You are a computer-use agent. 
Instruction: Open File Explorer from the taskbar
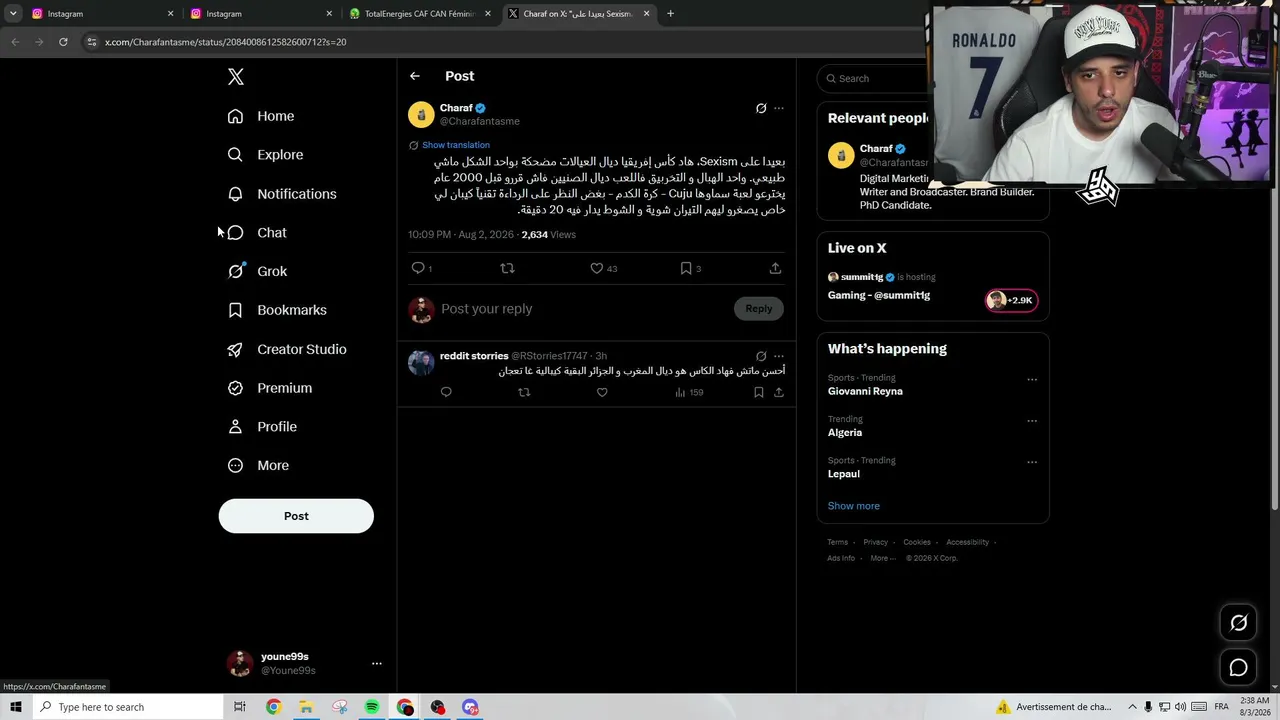point(306,707)
